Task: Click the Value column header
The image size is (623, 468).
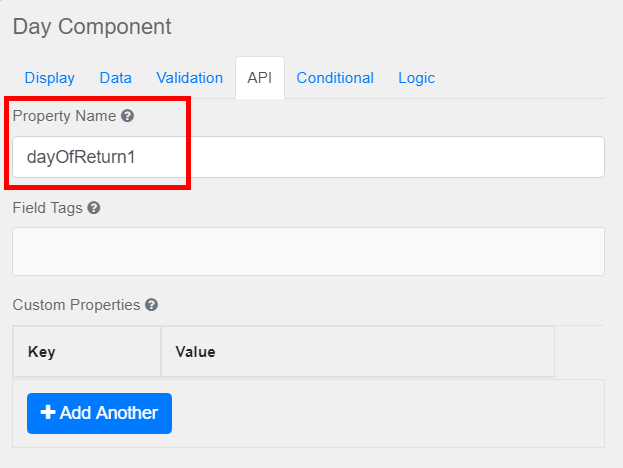Action: (195, 352)
